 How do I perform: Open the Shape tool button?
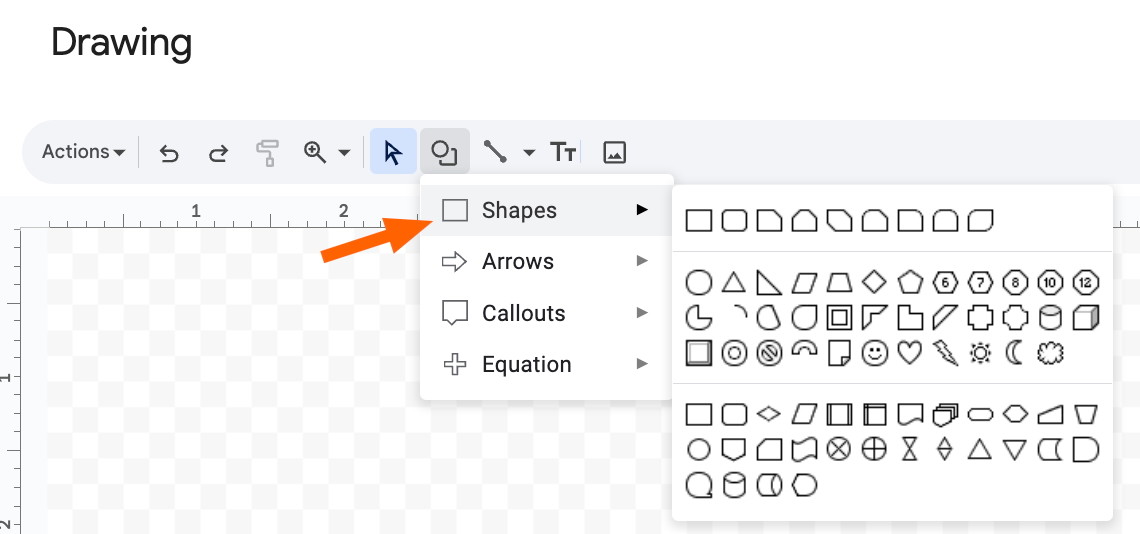tap(444, 152)
